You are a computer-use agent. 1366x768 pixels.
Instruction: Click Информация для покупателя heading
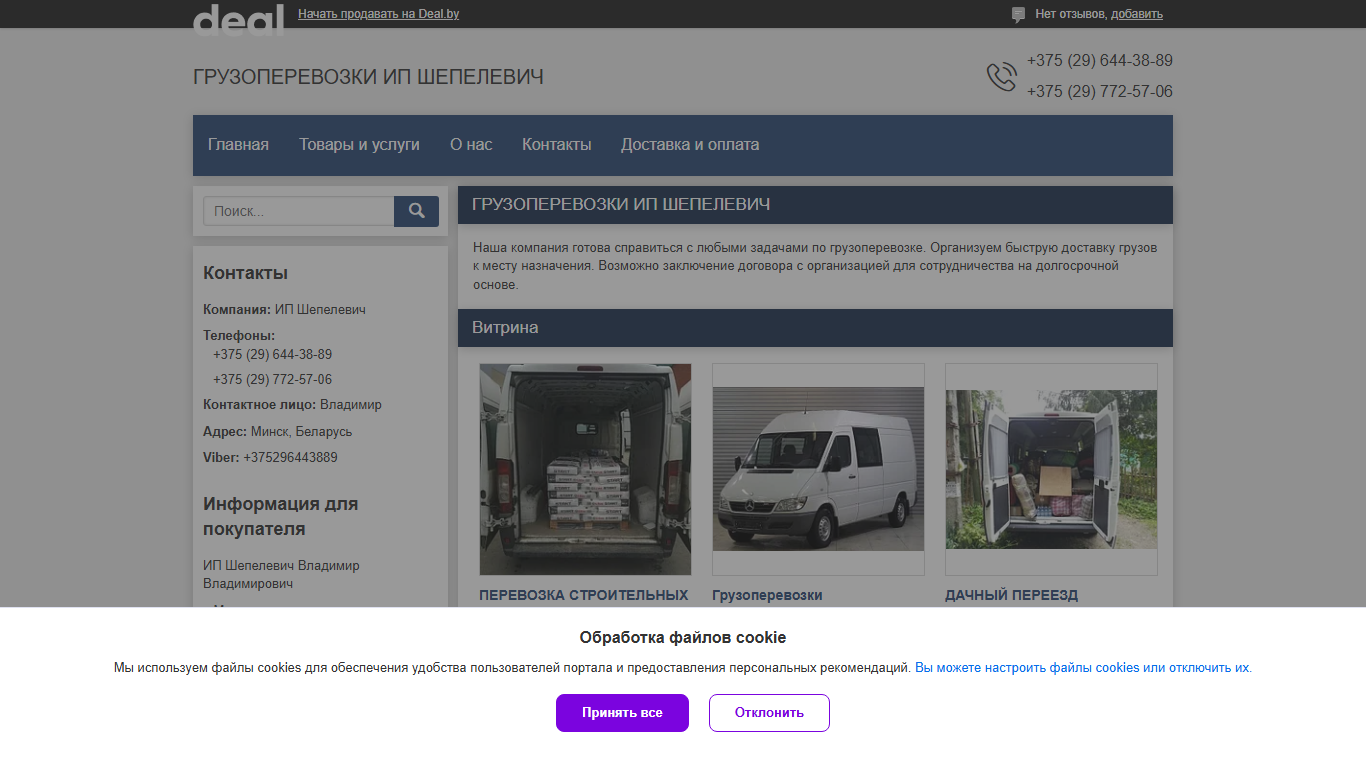click(x=280, y=516)
